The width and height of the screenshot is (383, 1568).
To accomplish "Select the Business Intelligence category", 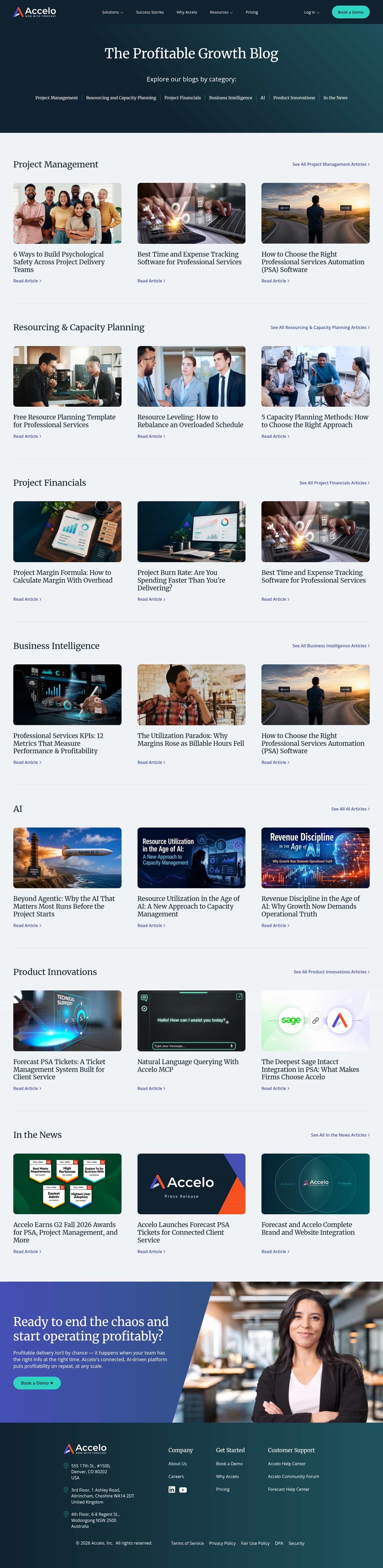I will click(230, 97).
